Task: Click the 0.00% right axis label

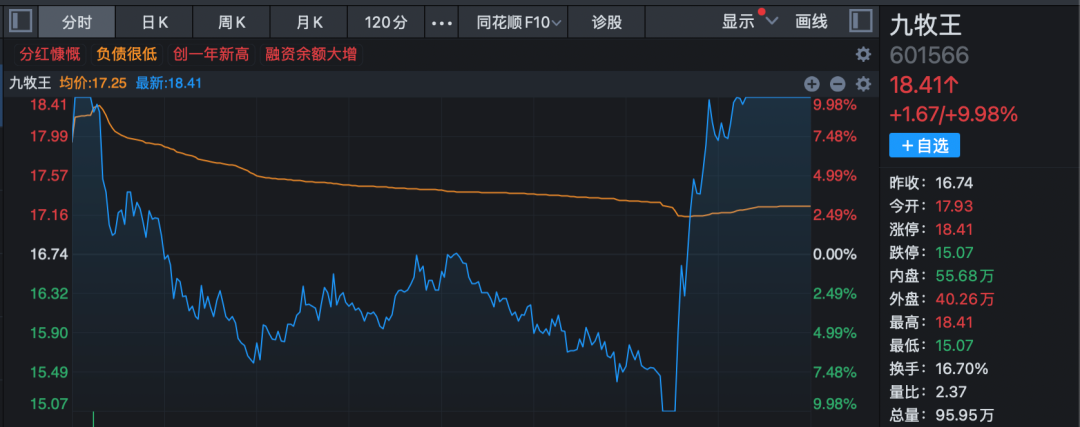Action: tap(835, 255)
